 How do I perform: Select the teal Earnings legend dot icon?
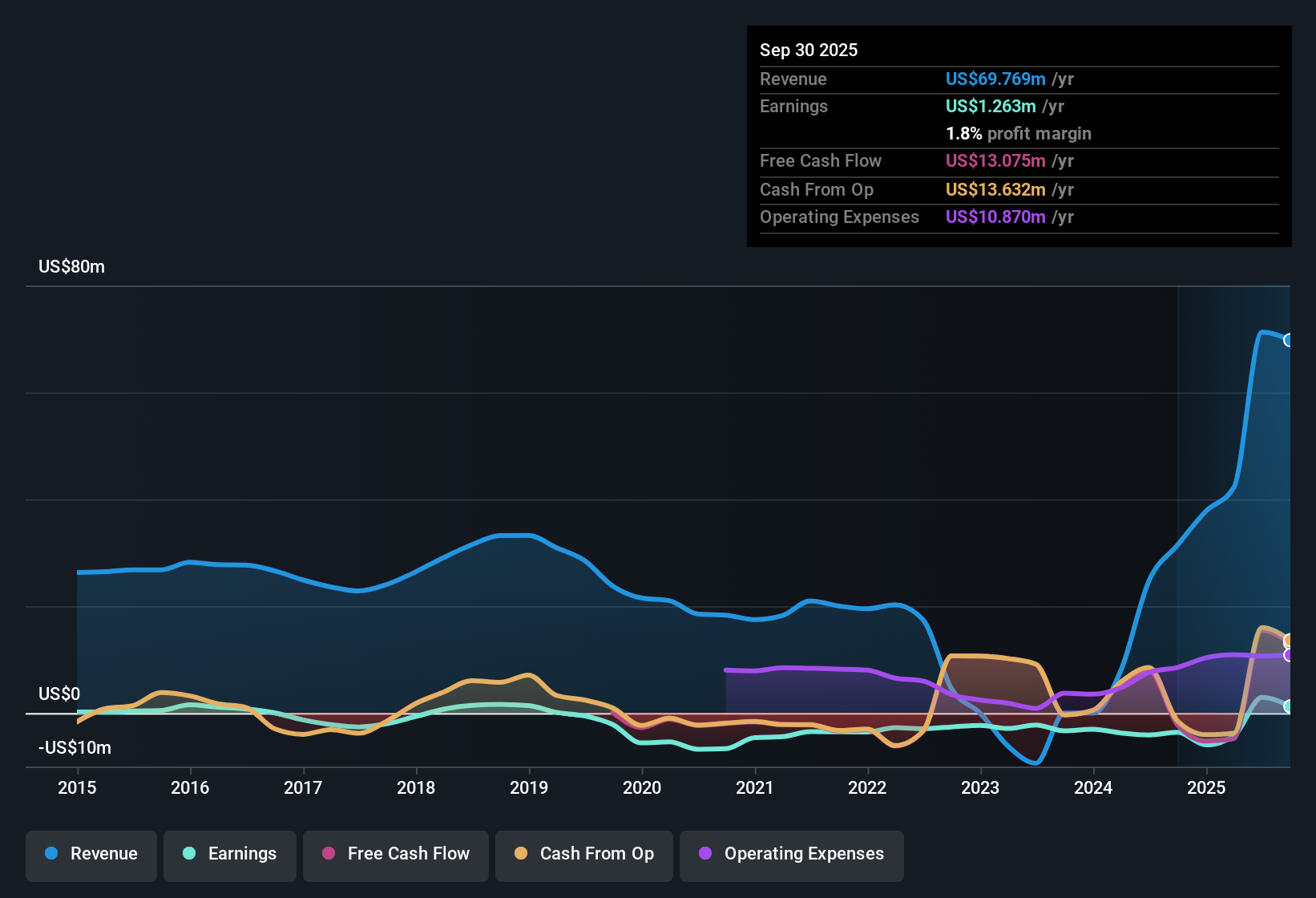[189, 855]
